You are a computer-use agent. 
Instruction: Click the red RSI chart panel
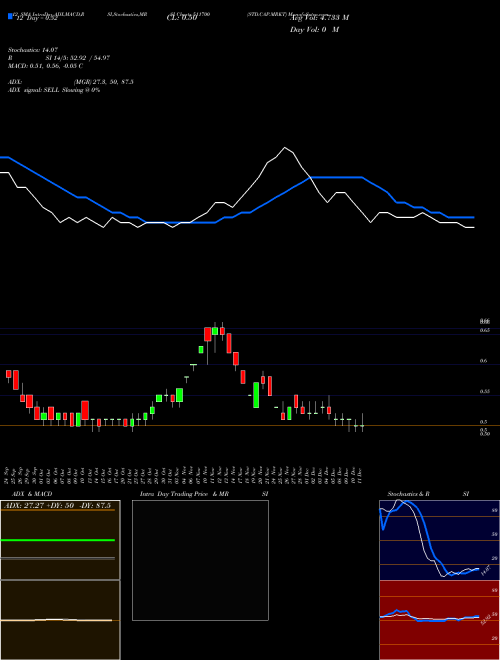pyautogui.click(x=439, y=620)
